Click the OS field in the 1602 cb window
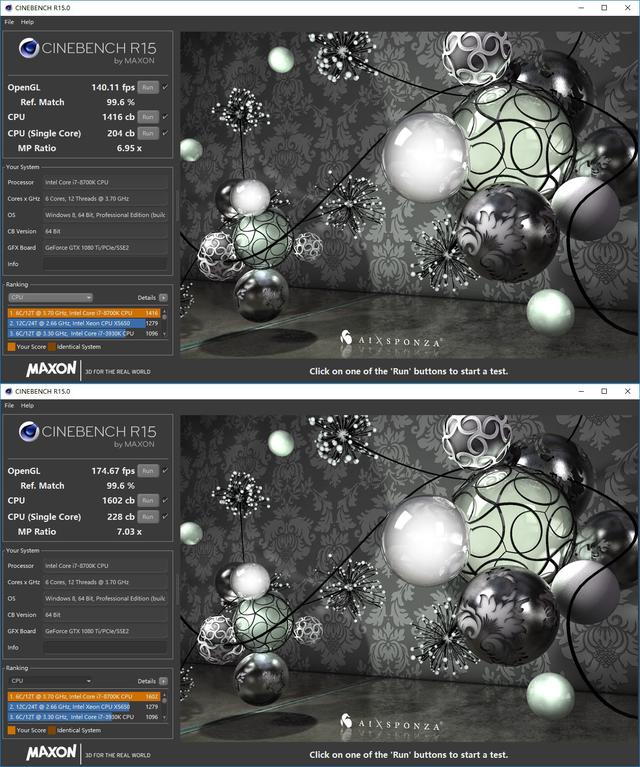Image resolution: width=640 pixels, height=767 pixels. coord(105,598)
